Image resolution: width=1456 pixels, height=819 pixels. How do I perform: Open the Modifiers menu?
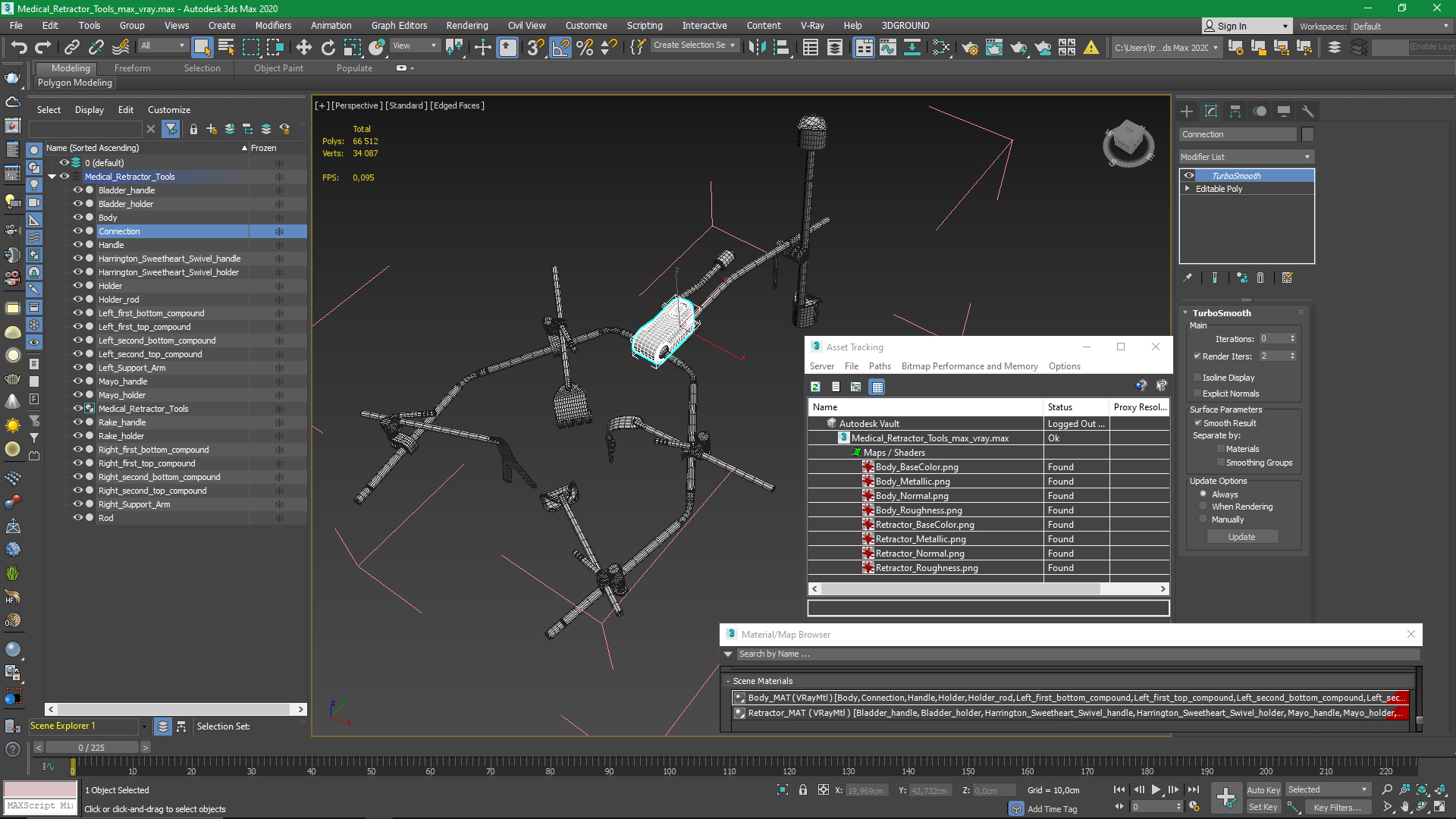click(x=273, y=26)
